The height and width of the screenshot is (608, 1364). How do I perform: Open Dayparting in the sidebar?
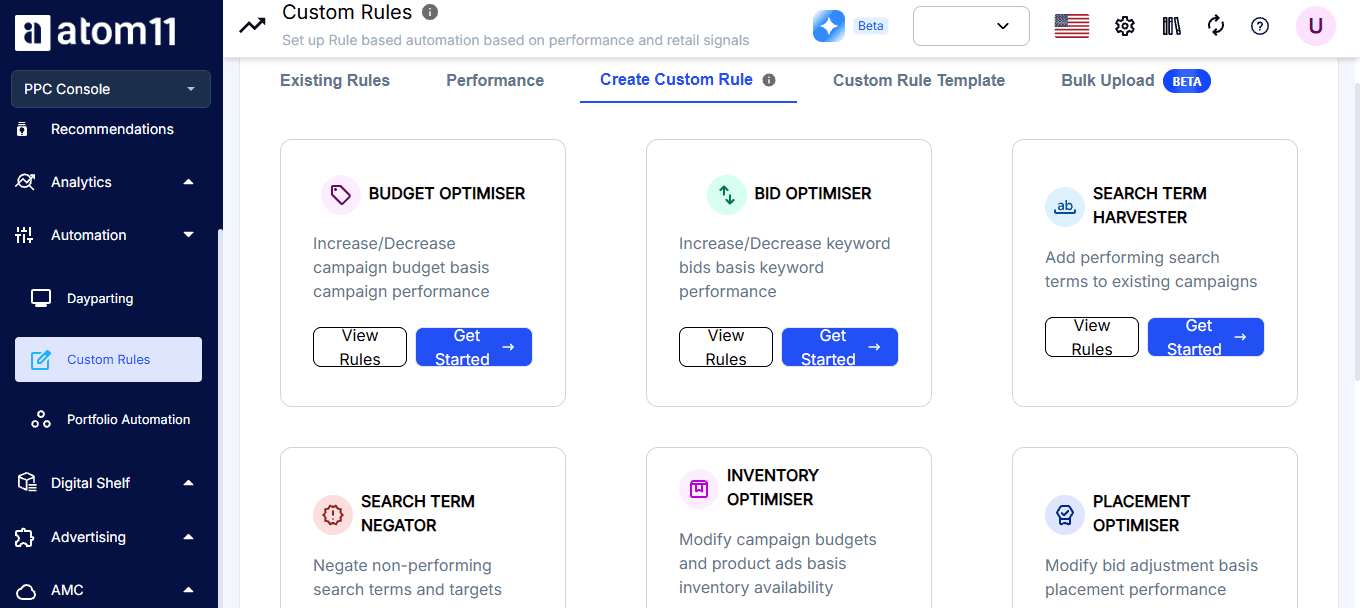tap(100, 298)
